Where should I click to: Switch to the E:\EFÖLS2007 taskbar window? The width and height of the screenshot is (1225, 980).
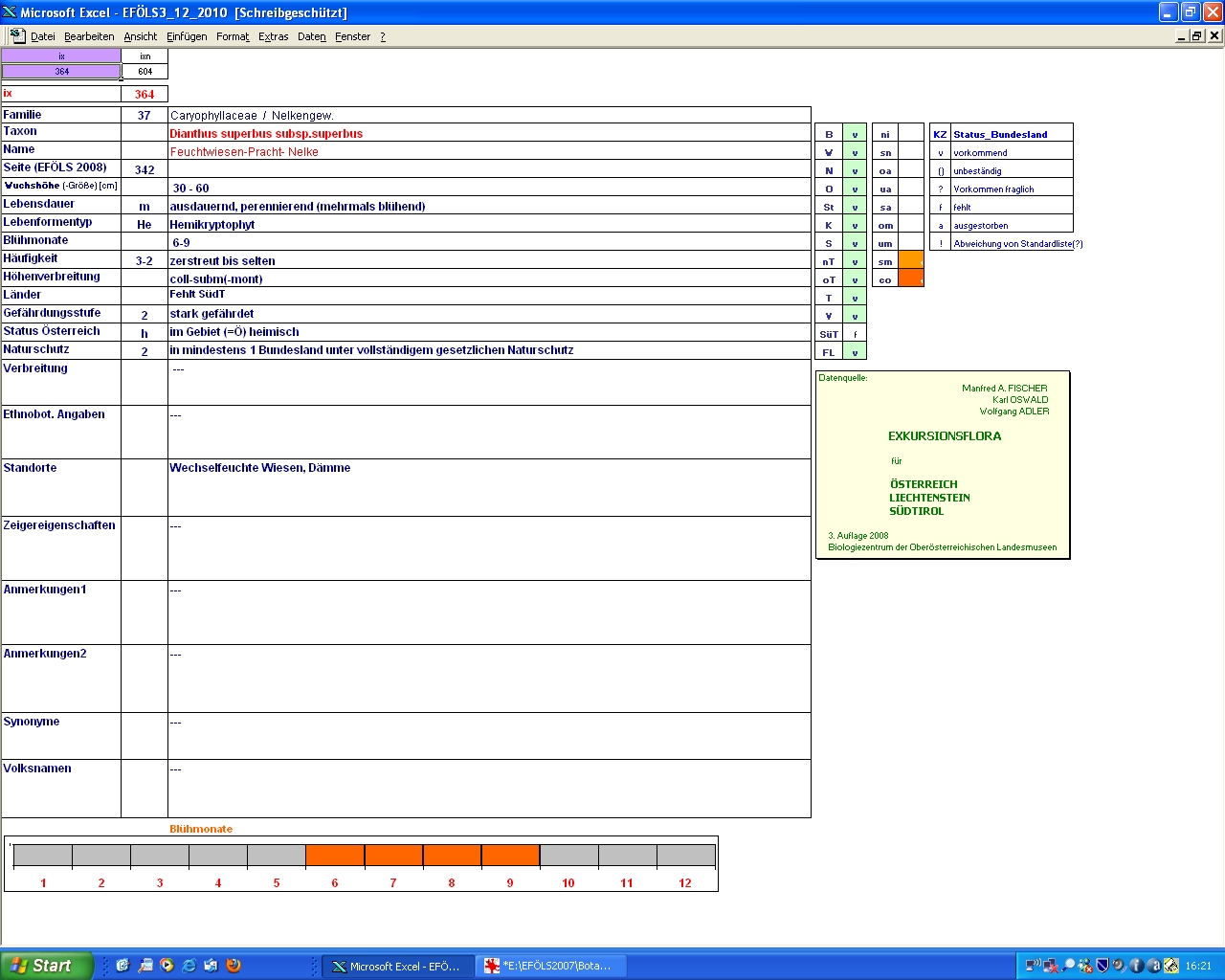551,966
